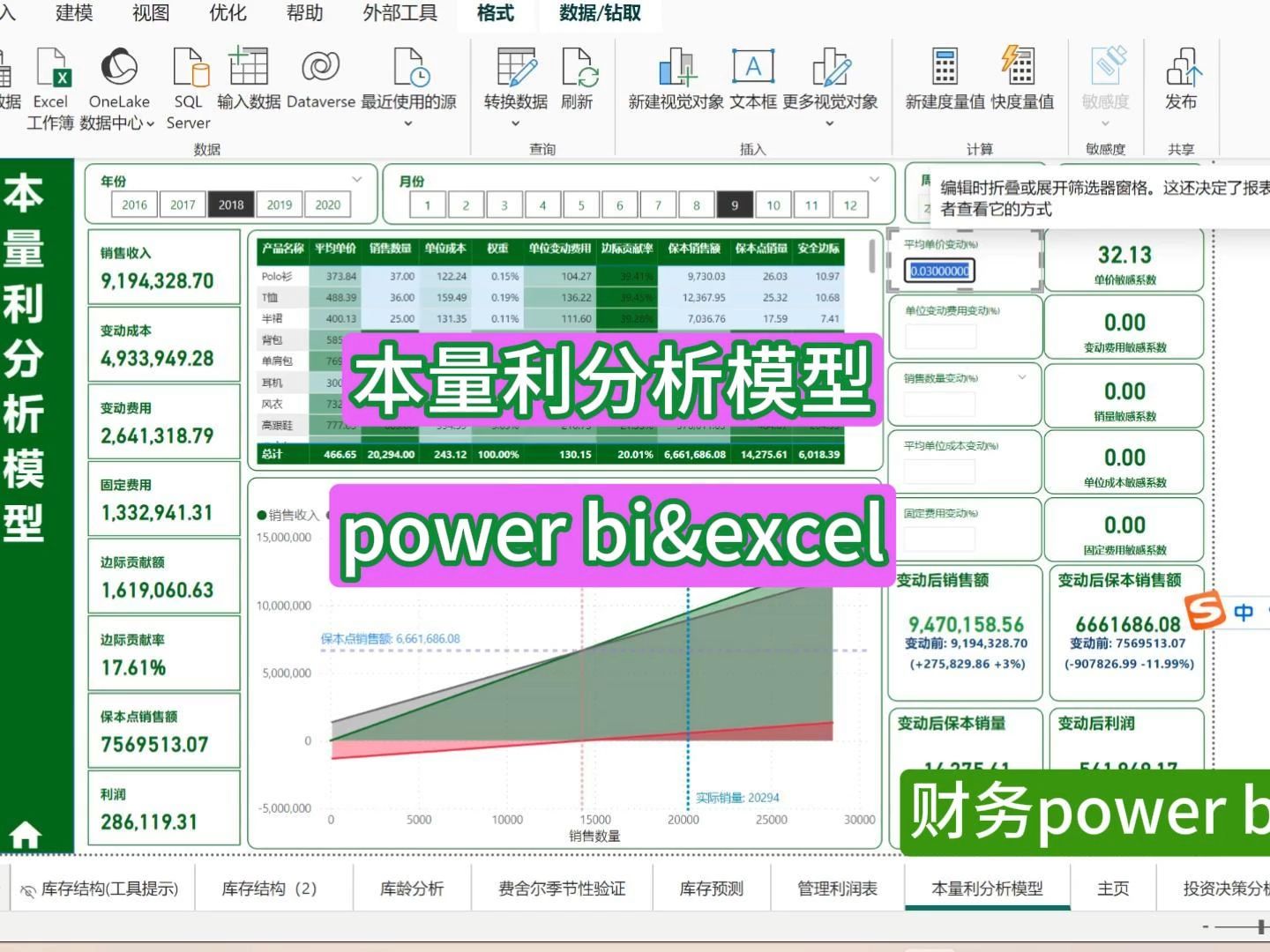Open More visuals (更多视觉对象) icon
This screenshot has height=952, width=1270.
pyautogui.click(x=830, y=67)
